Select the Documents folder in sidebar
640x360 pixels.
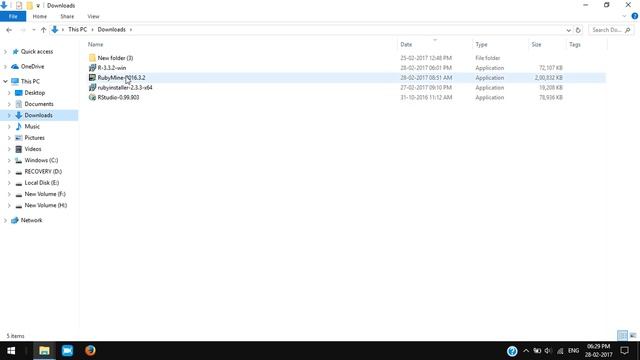(x=39, y=104)
